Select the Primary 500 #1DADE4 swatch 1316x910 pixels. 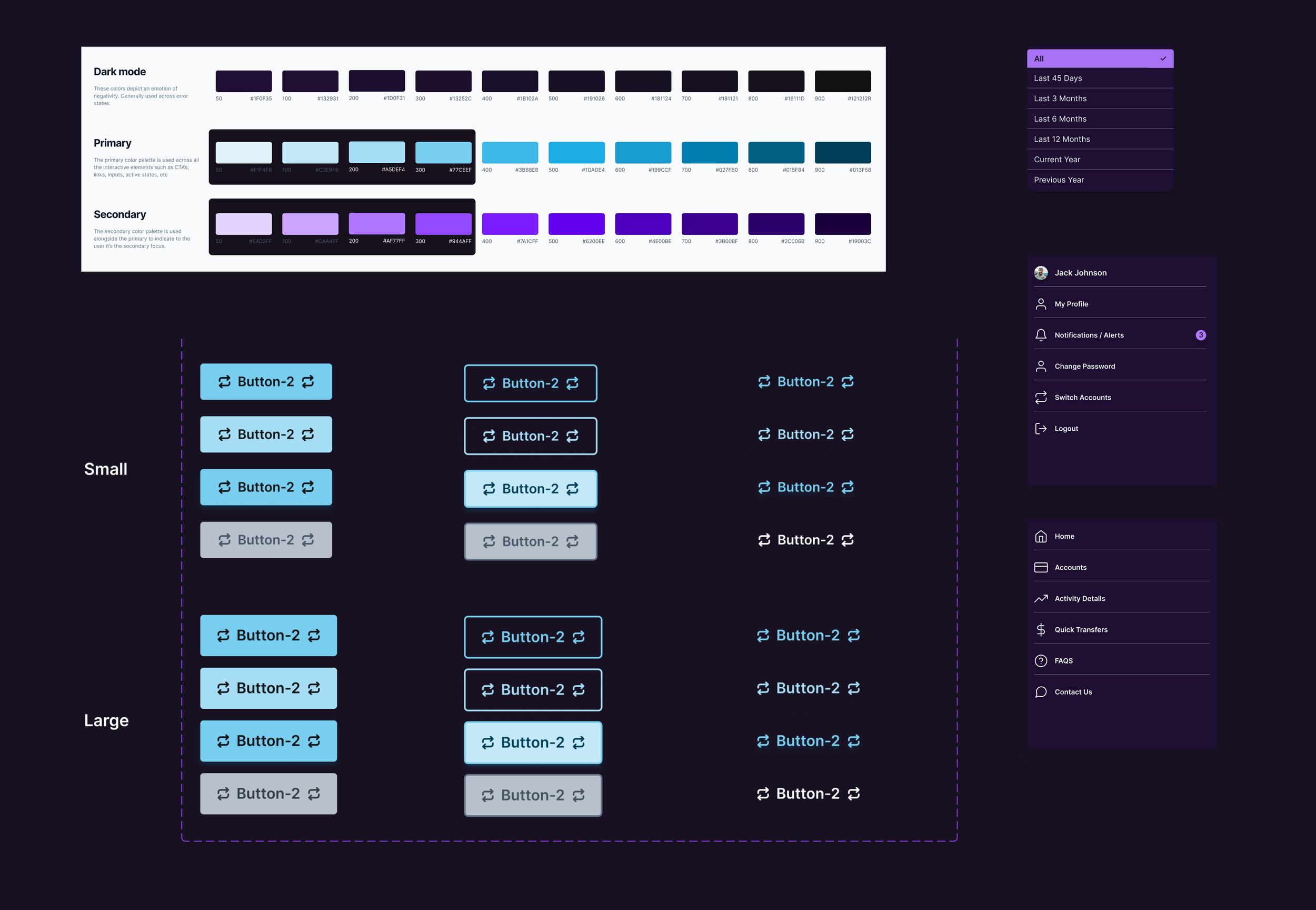point(576,153)
